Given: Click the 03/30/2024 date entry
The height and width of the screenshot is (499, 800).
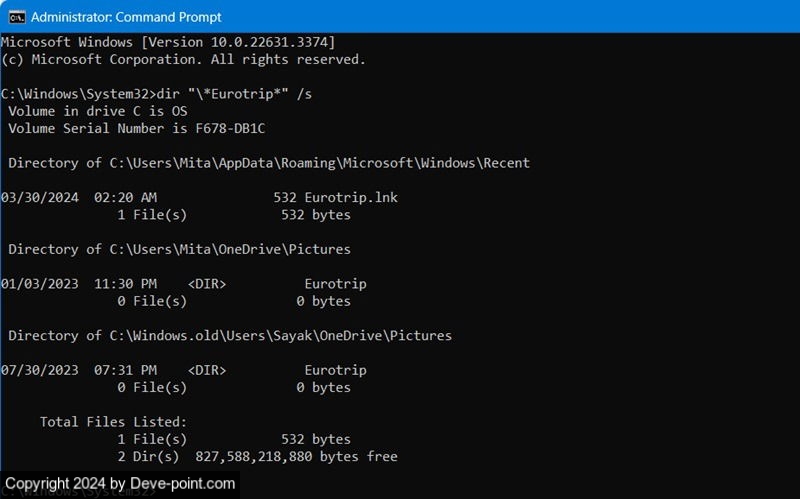Looking at the screenshot, I should point(39,197).
